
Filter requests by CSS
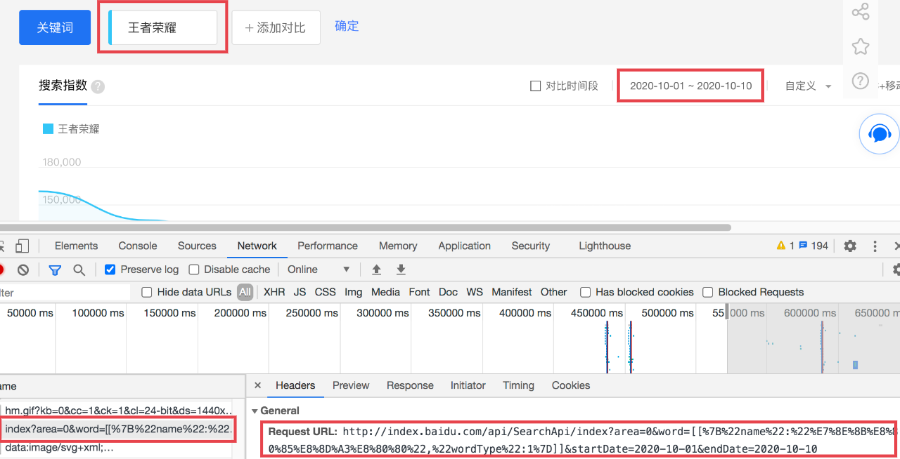click(x=325, y=292)
